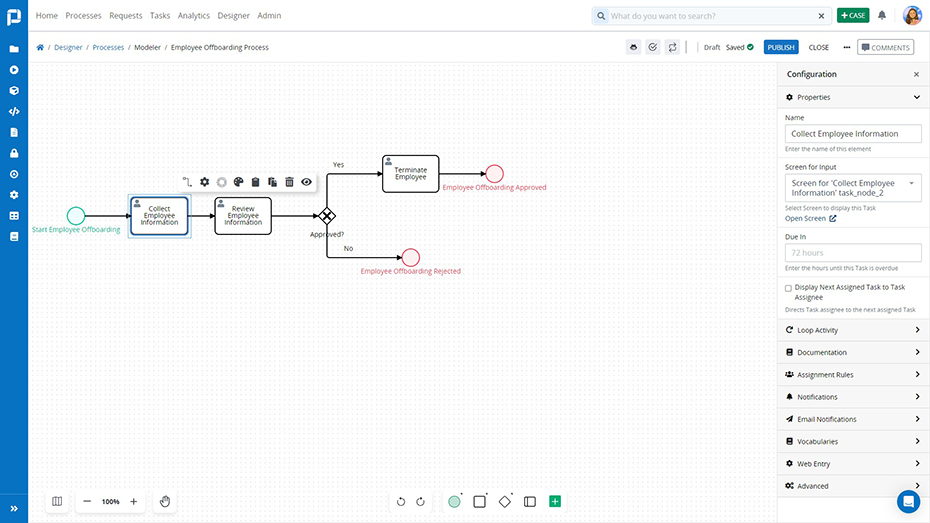Select the pan hand tool
Viewport: 930px width, 523px height.
pyautogui.click(x=165, y=502)
